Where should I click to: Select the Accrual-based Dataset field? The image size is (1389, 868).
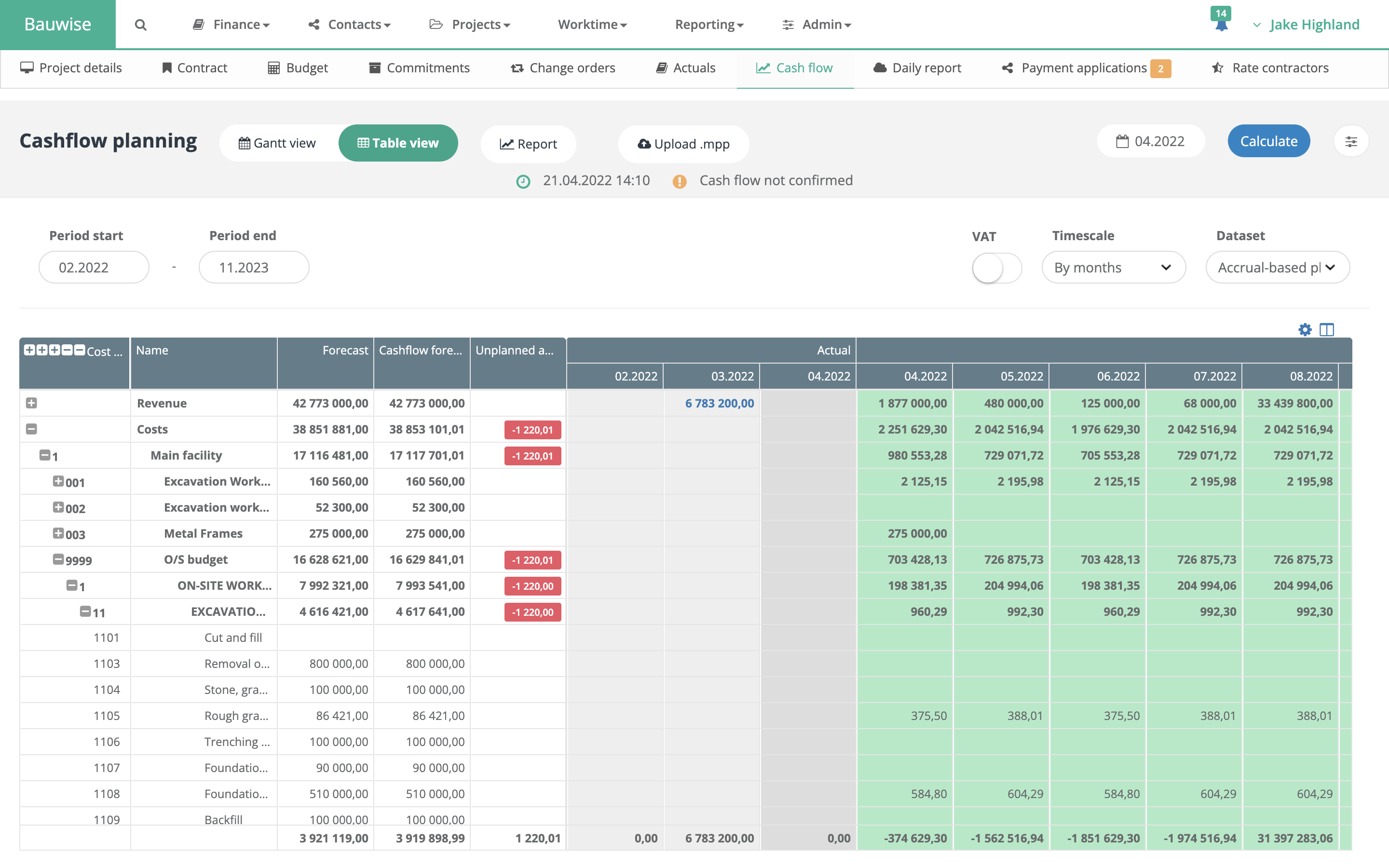click(1278, 267)
